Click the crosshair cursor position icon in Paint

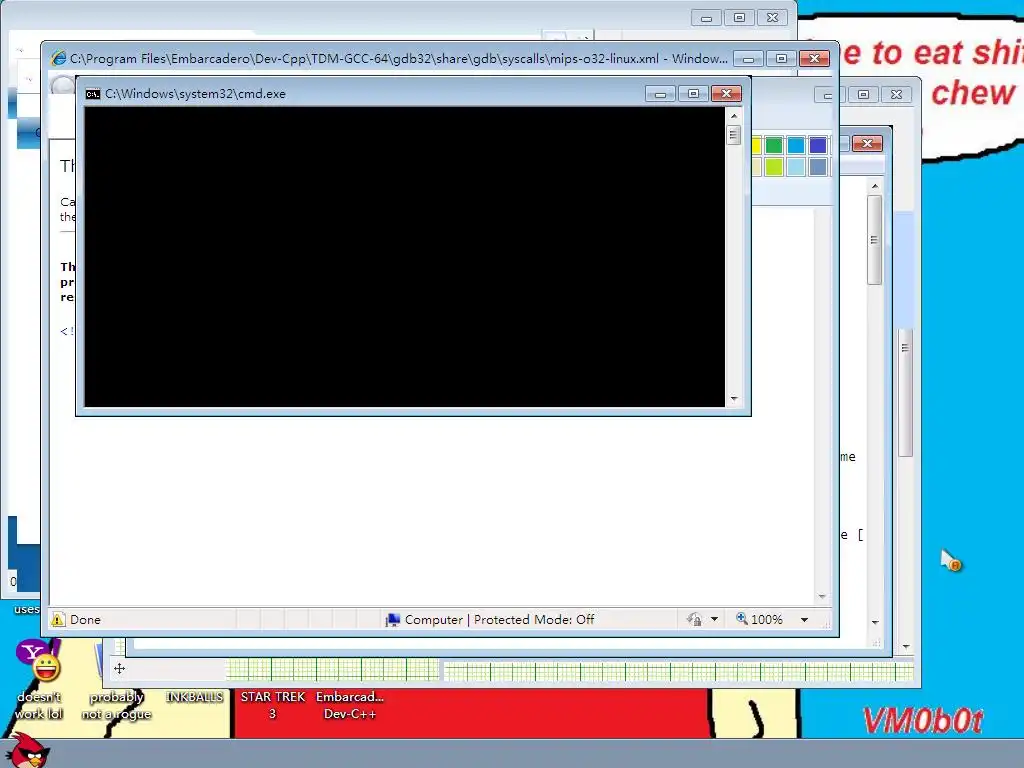(119, 668)
